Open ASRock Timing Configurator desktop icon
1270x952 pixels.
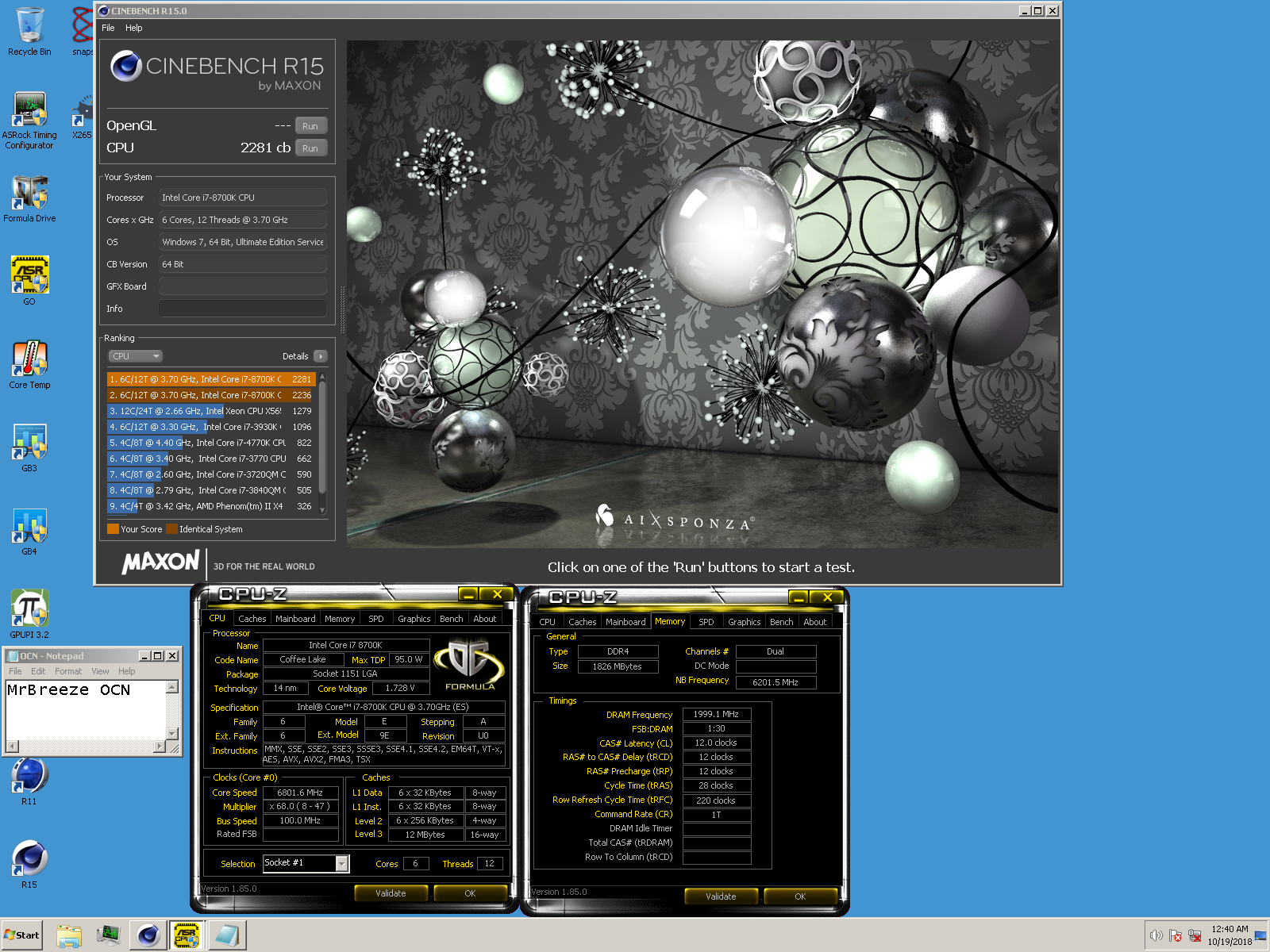[x=29, y=121]
